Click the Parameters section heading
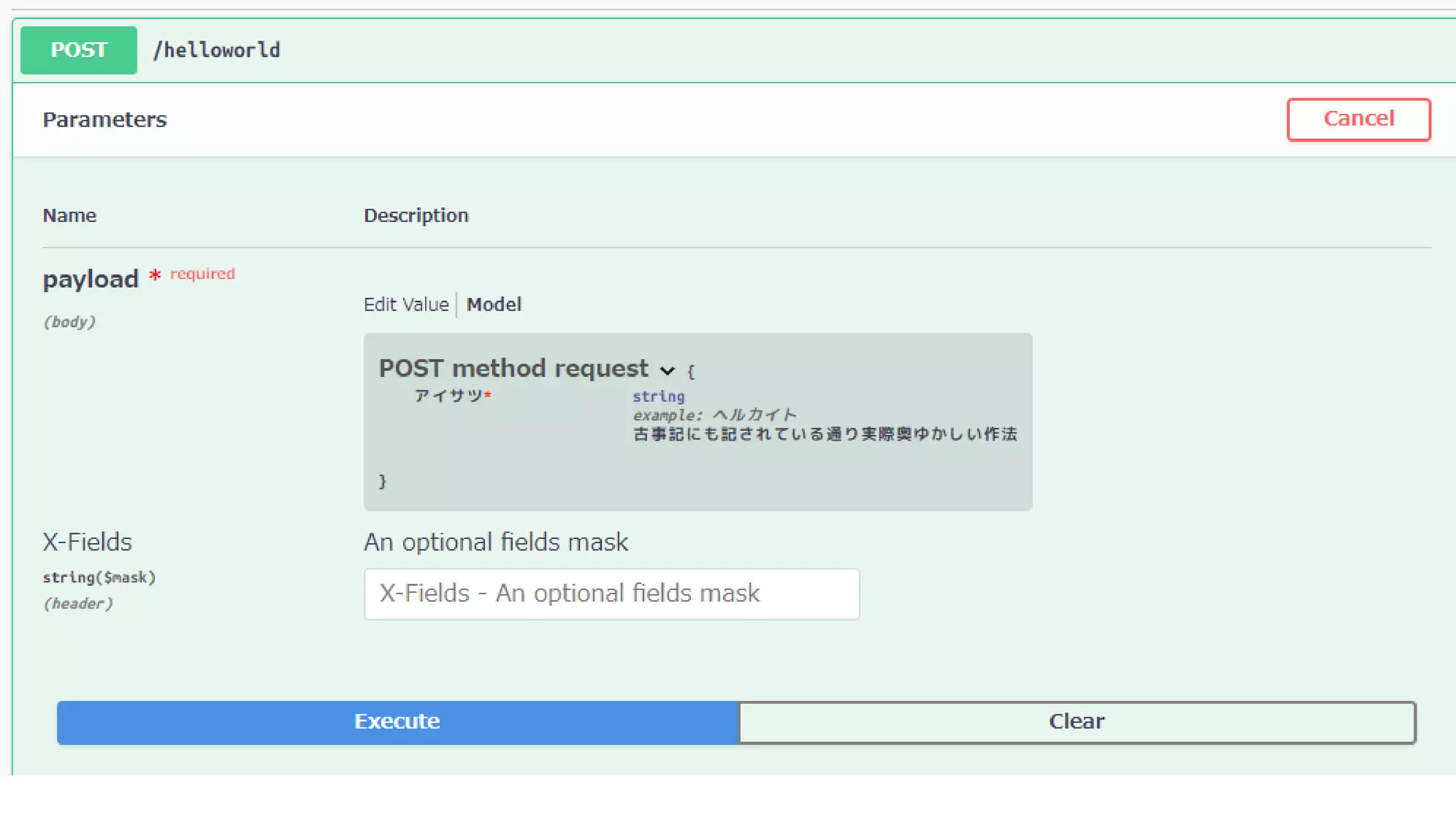The height and width of the screenshot is (819, 1456). coord(105,119)
